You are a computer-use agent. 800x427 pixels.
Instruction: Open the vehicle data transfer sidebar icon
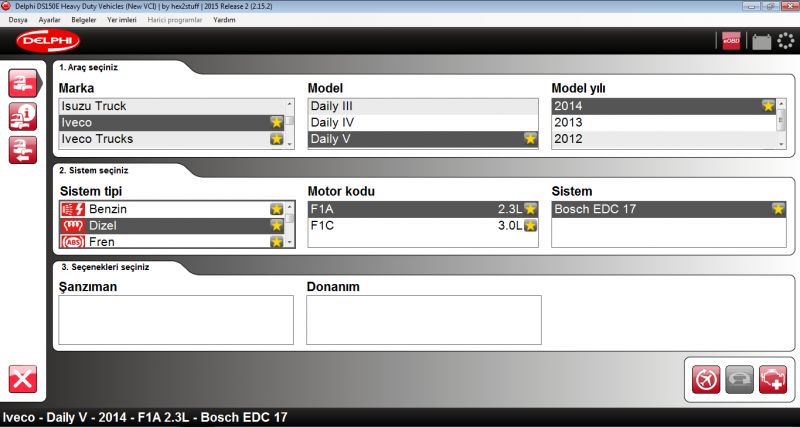pyautogui.click(x=23, y=150)
